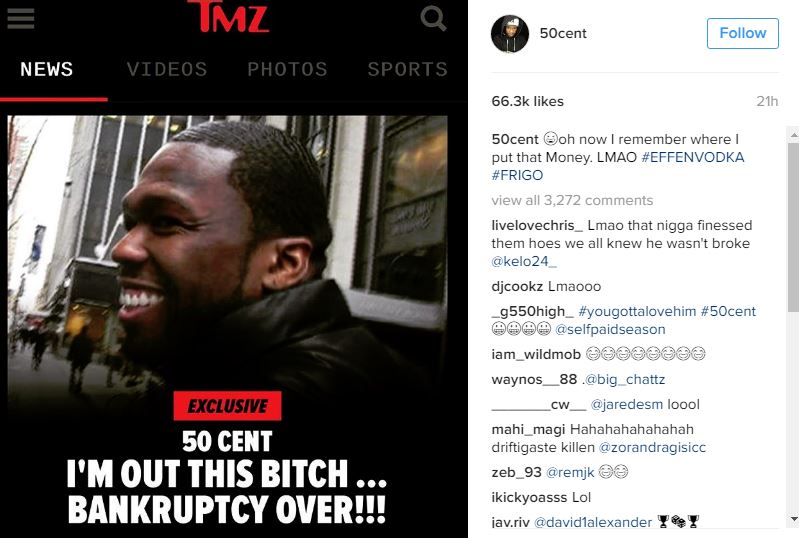Click the #EFFENVODKA hashtag
This screenshot has height=538, width=799.
693,157
